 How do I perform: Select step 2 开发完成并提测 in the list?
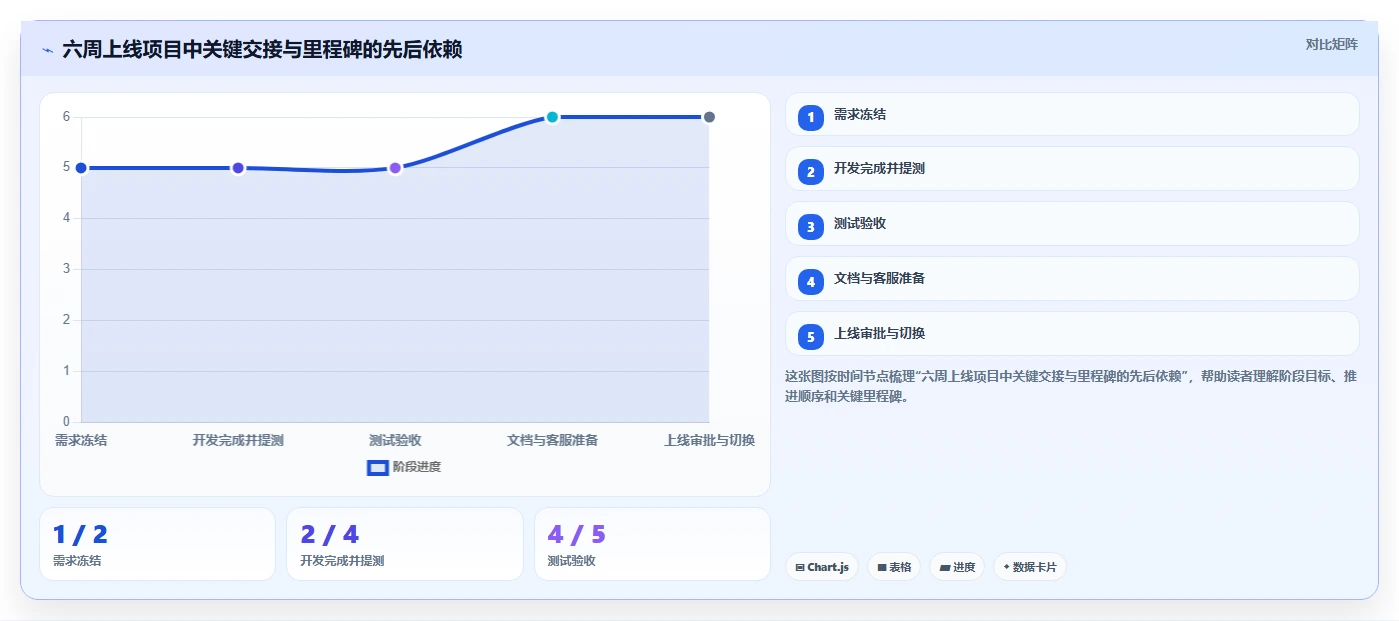click(x=1072, y=169)
